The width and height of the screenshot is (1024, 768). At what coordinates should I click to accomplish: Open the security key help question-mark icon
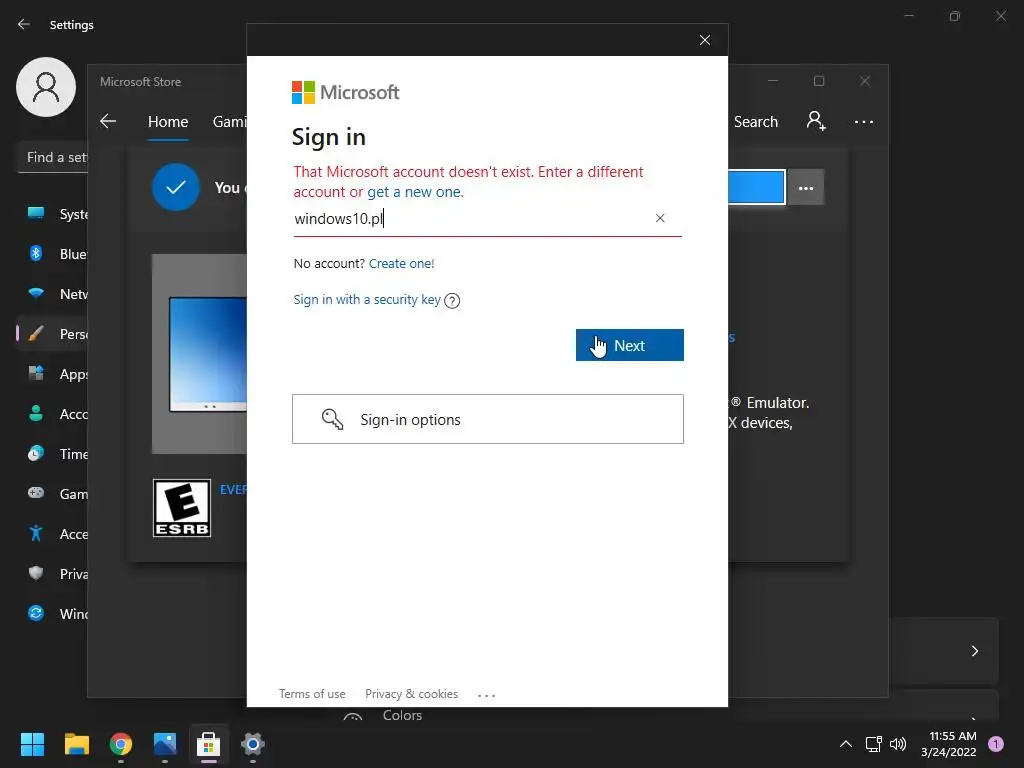click(x=452, y=300)
